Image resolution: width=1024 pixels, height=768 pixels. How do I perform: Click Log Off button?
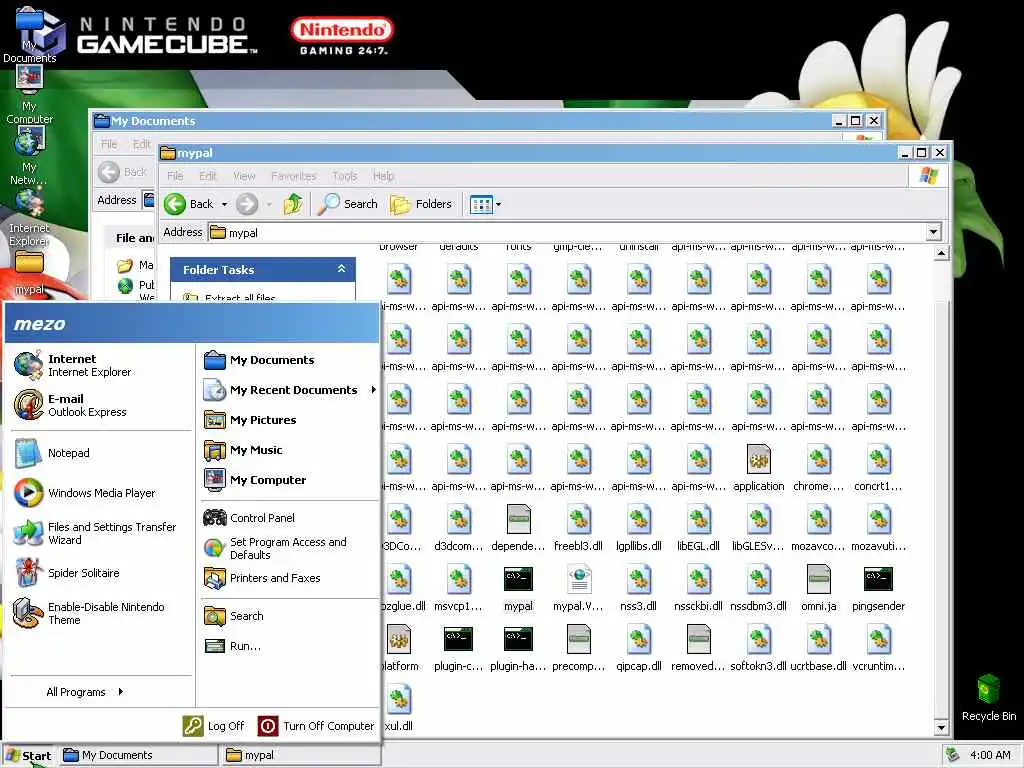point(214,726)
